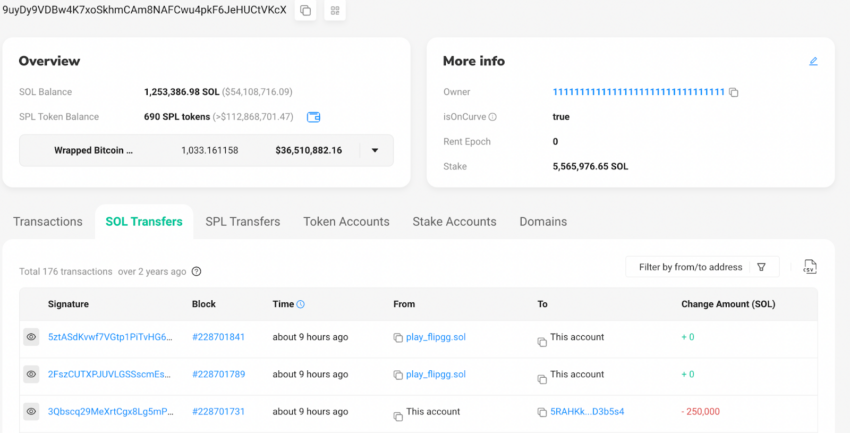The height and width of the screenshot is (433, 850).
Task: Open block #228701841
Action: coord(218,337)
